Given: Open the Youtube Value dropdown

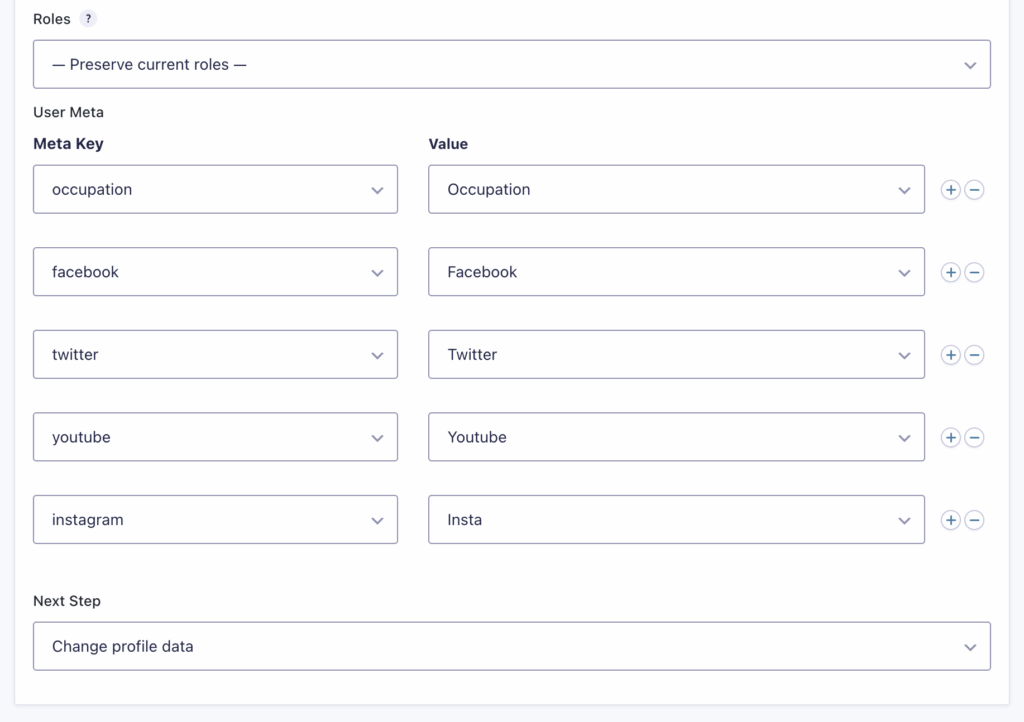Looking at the screenshot, I should click(676, 437).
